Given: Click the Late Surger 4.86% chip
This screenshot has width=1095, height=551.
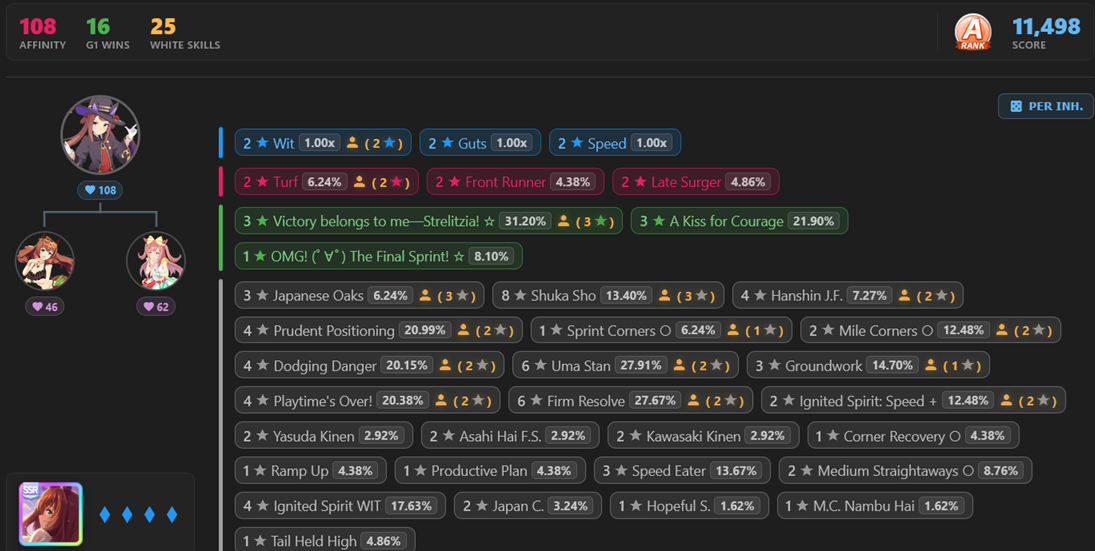Looking at the screenshot, I should (x=696, y=182).
